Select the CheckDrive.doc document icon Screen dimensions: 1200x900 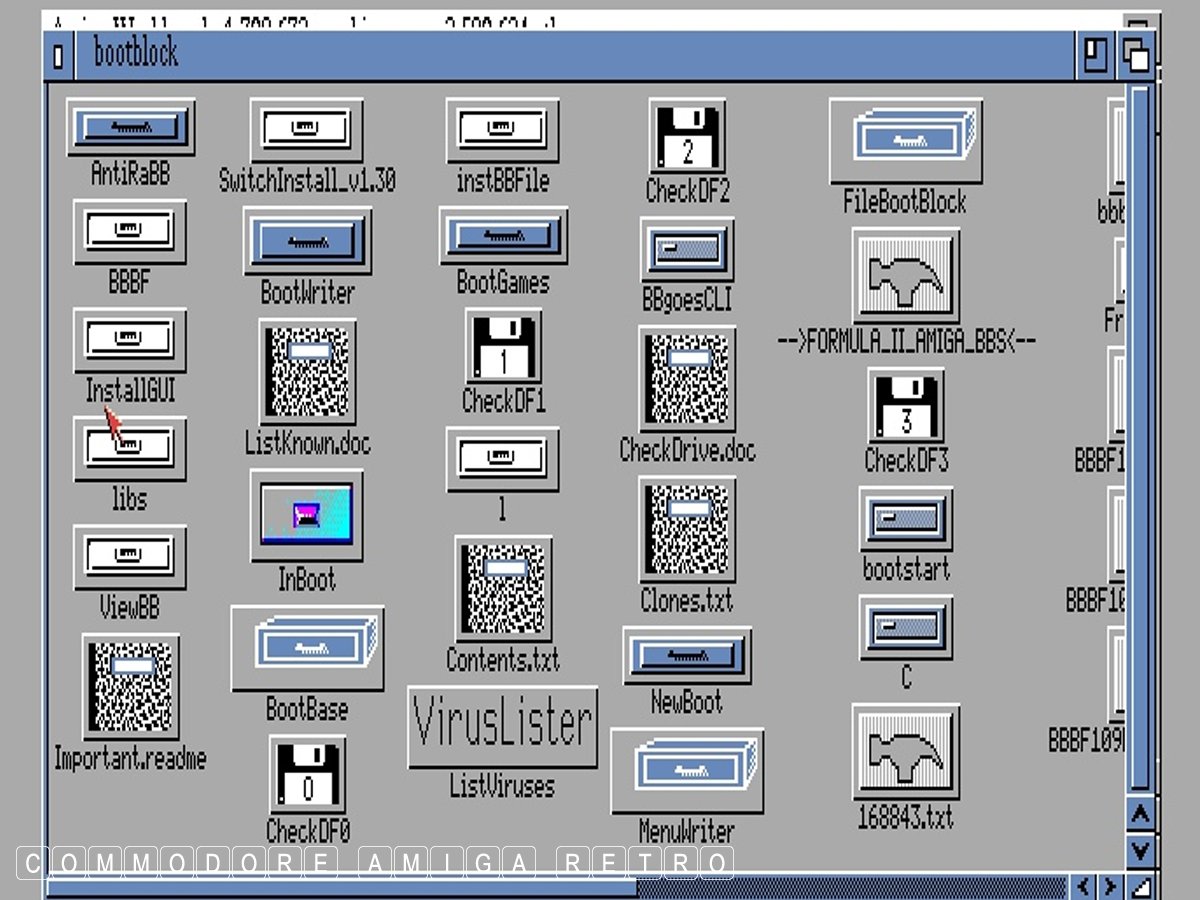tap(687, 380)
